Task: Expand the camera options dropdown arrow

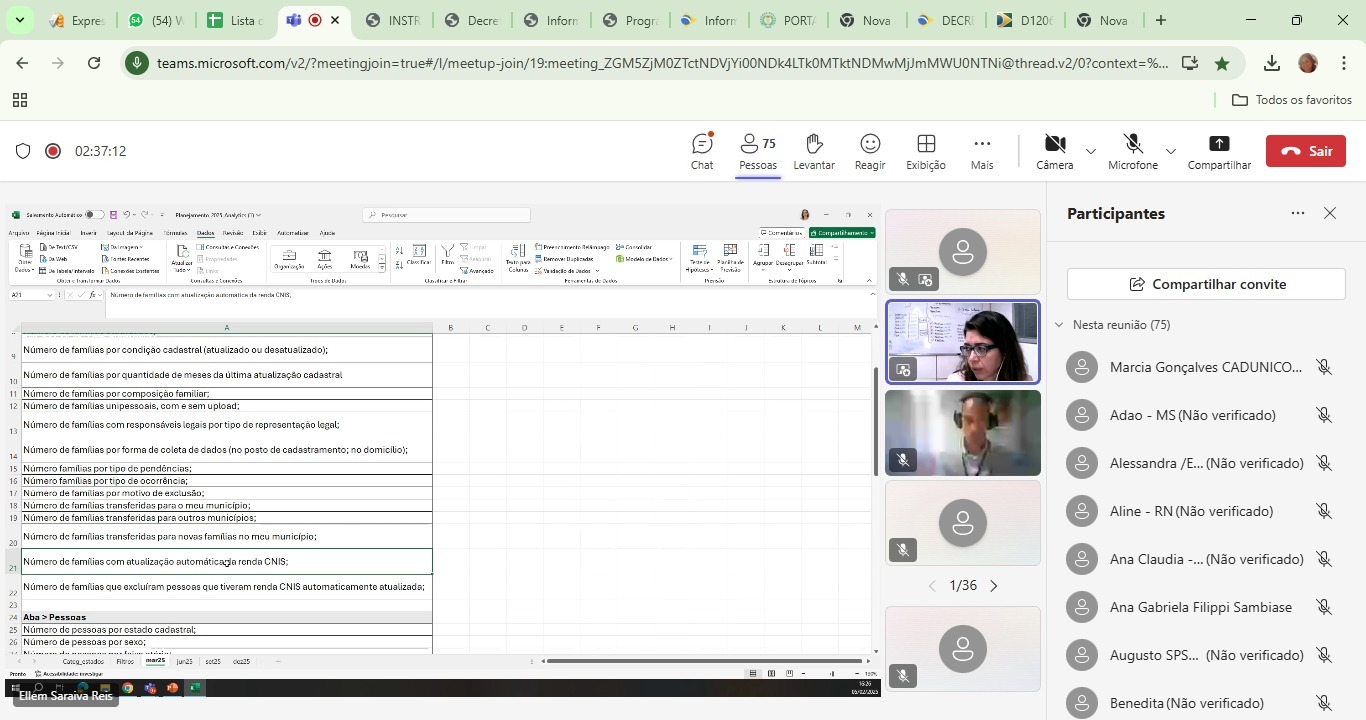Action: pyautogui.click(x=1091, y=152)
